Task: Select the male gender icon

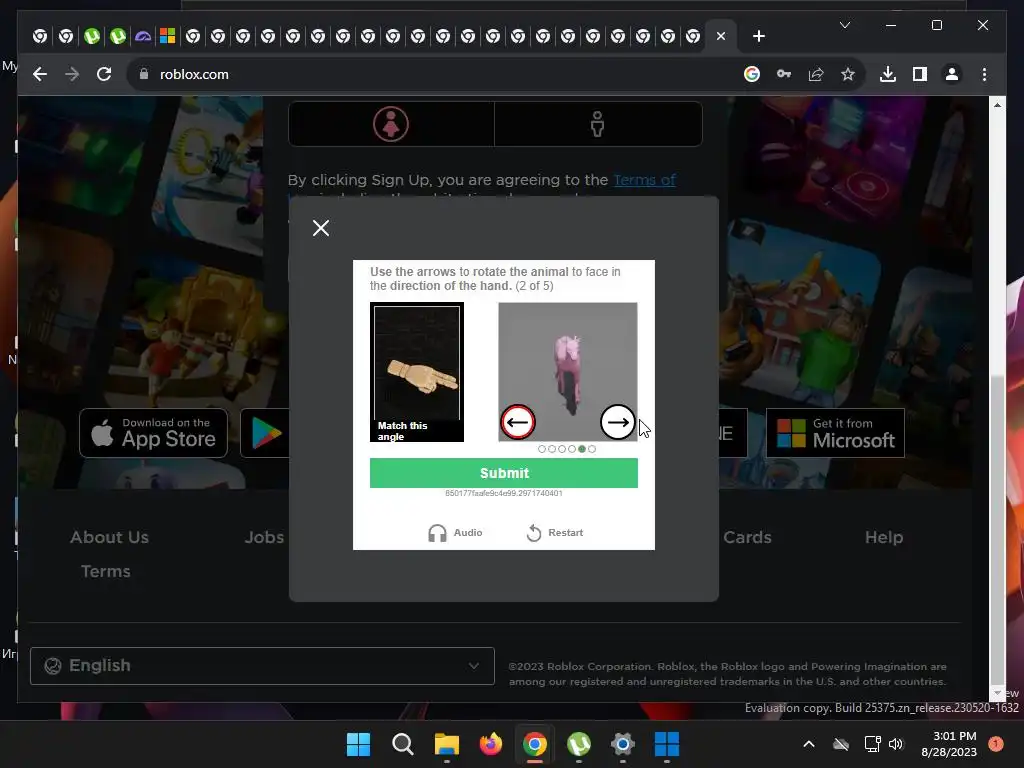Action: point(598,124)
